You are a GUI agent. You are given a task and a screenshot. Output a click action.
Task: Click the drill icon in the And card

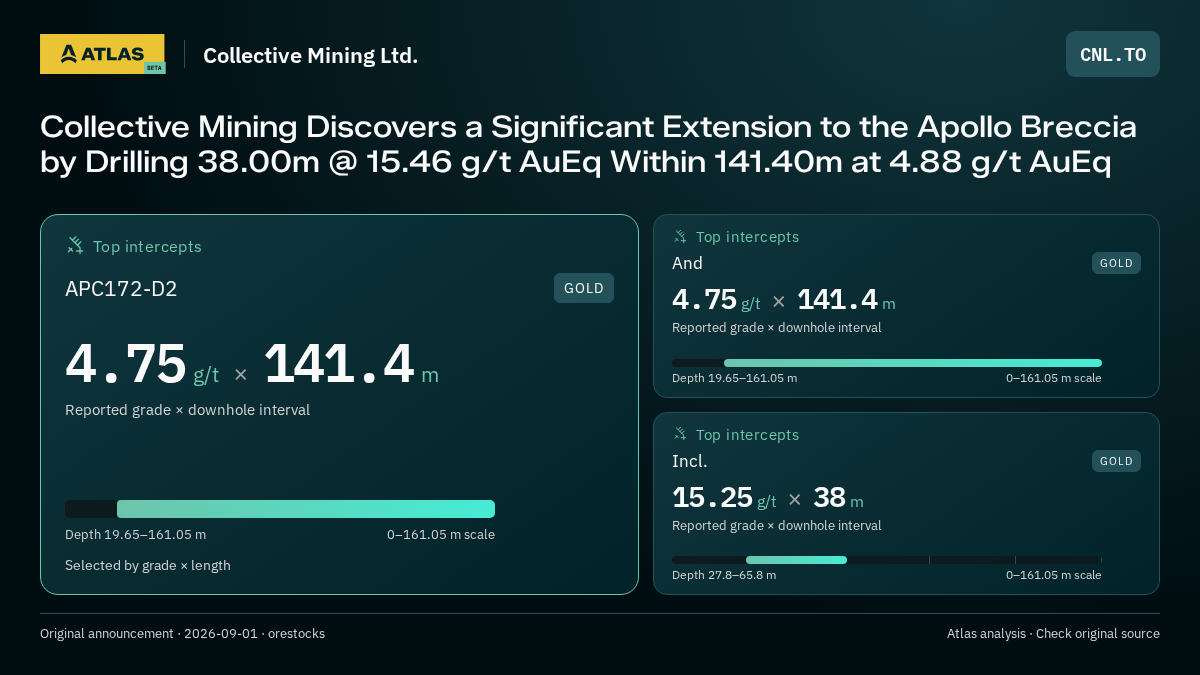tap(680, 237)
